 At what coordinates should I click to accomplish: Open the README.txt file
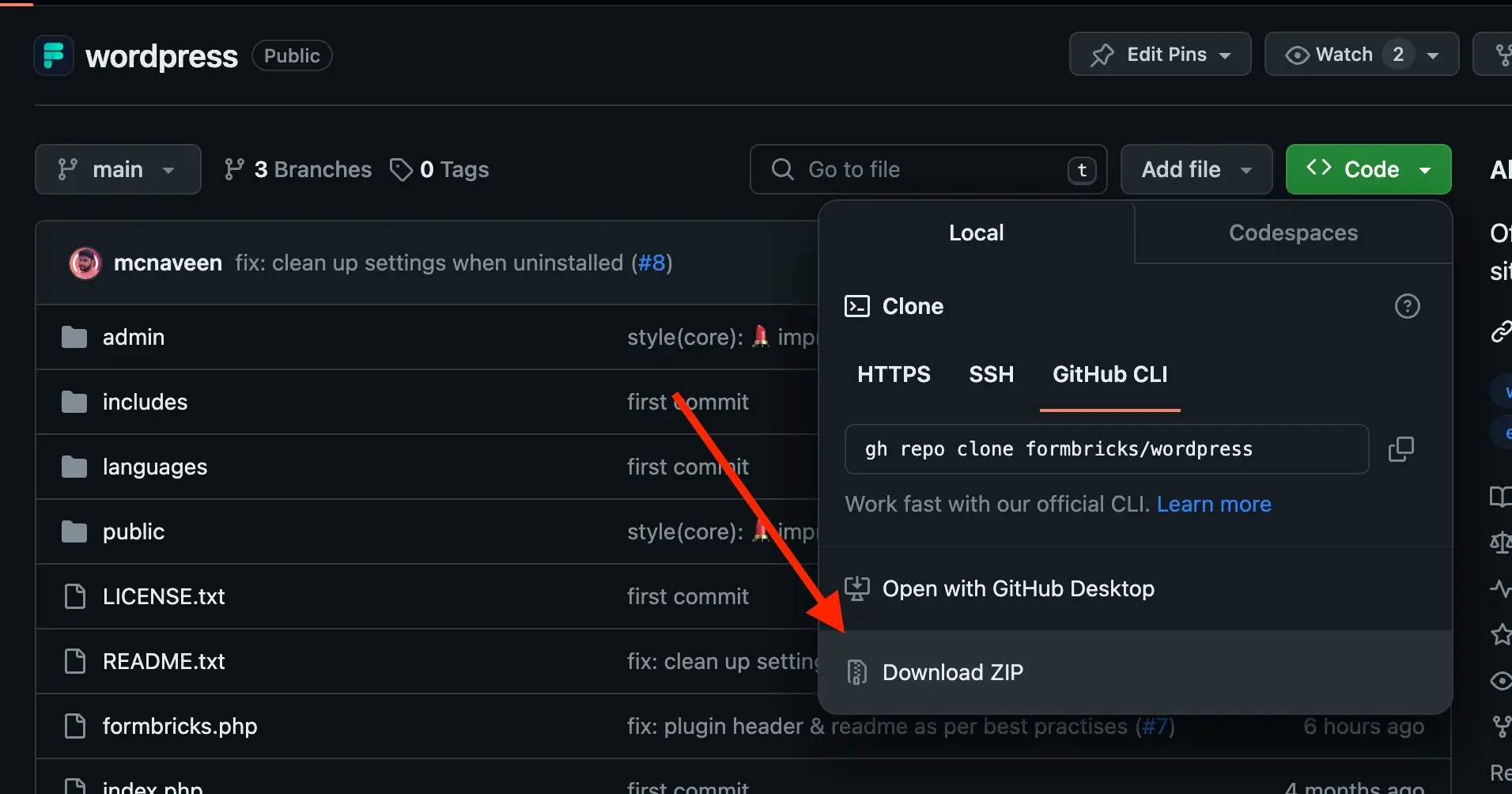click(x=164, y=661)
